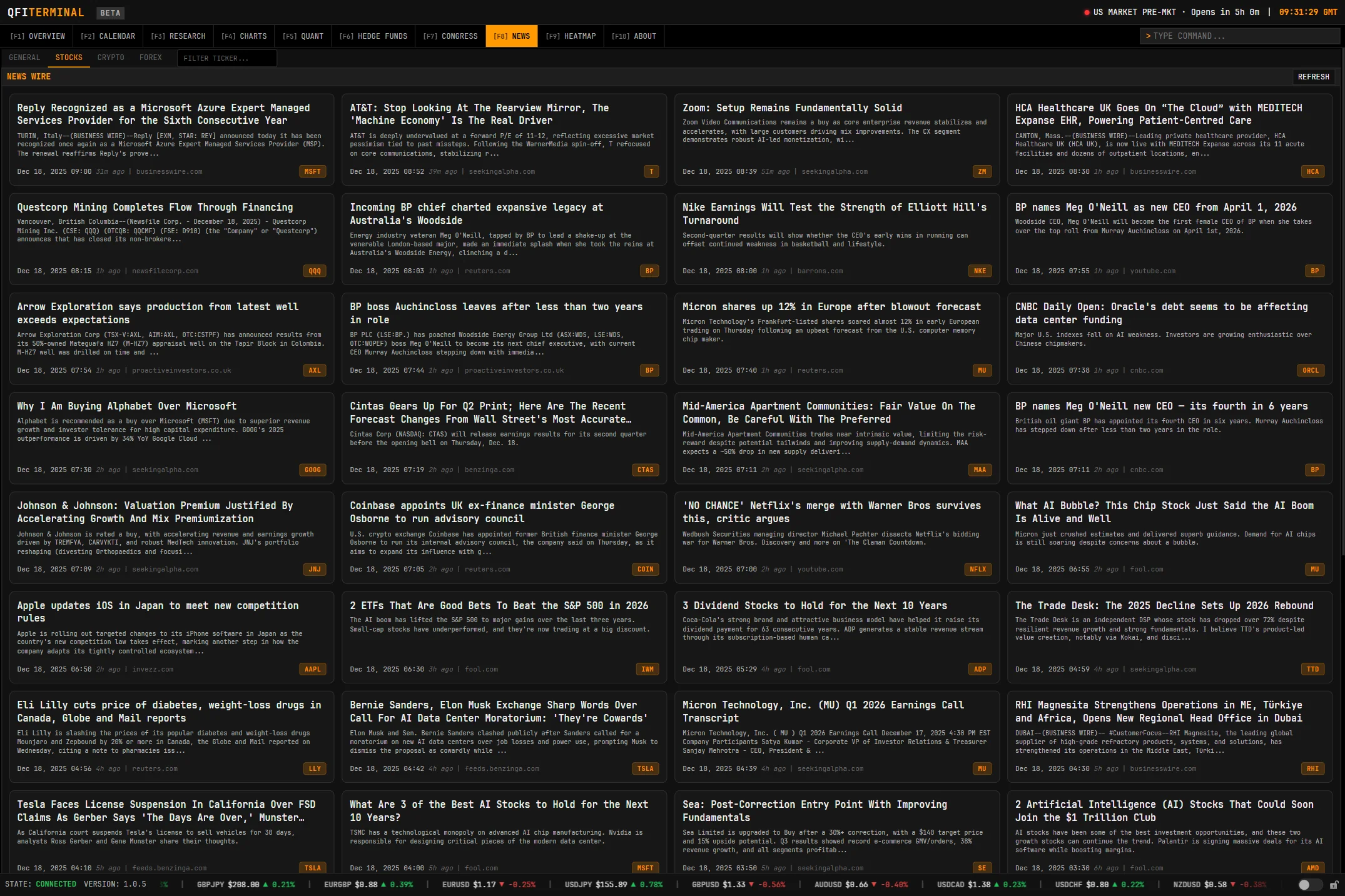Screen dimensions: 1345x896
Task: Click the NFLX ticker tag on Netflix article
Action: 977,569
